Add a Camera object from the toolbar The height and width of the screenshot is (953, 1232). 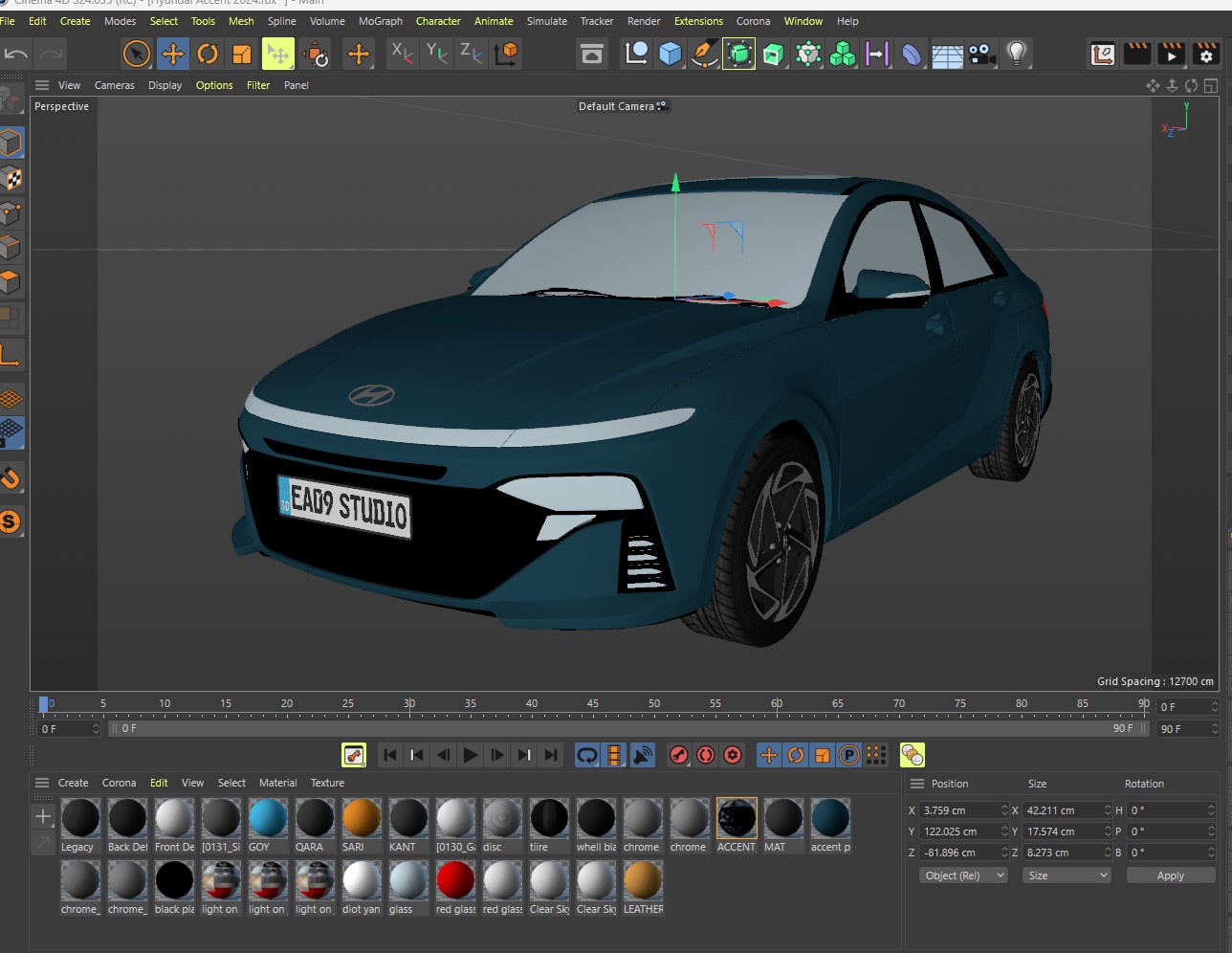coord(981,55)
